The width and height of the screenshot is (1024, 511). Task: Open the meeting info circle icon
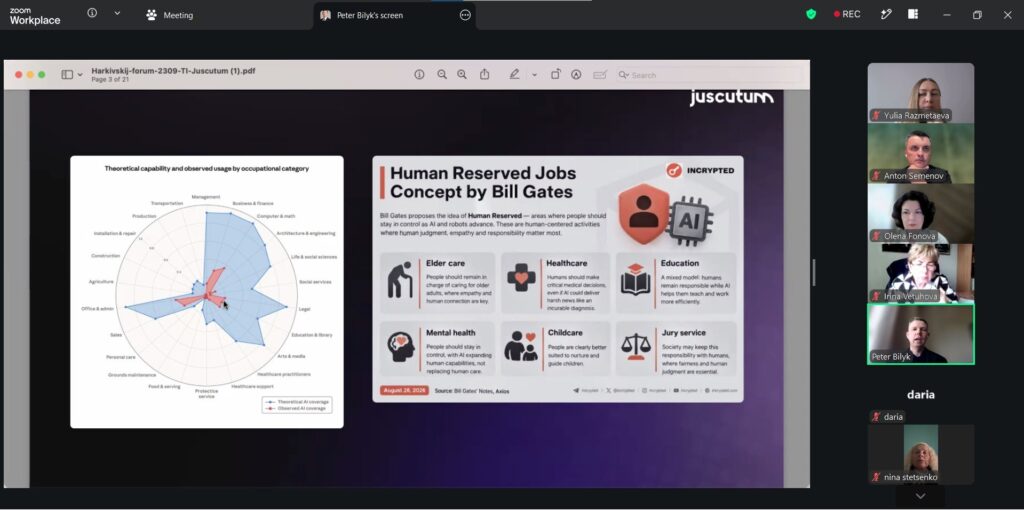tap(92, 13)
